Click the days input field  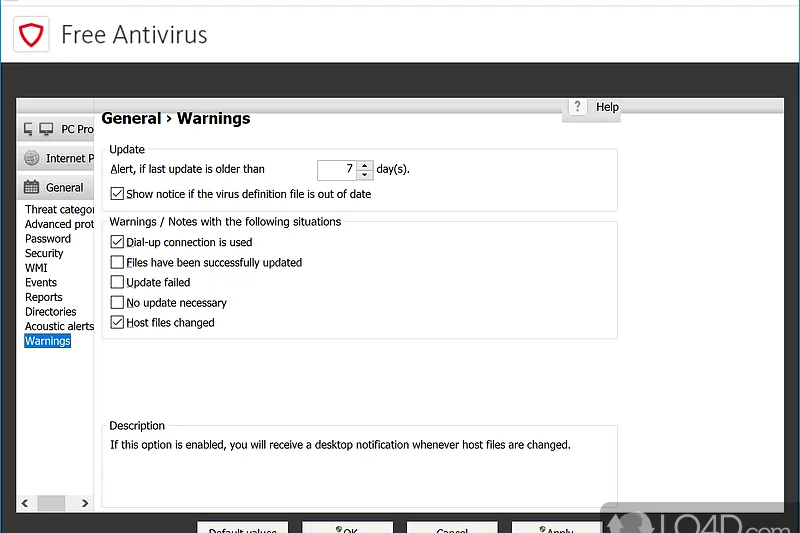337,170
